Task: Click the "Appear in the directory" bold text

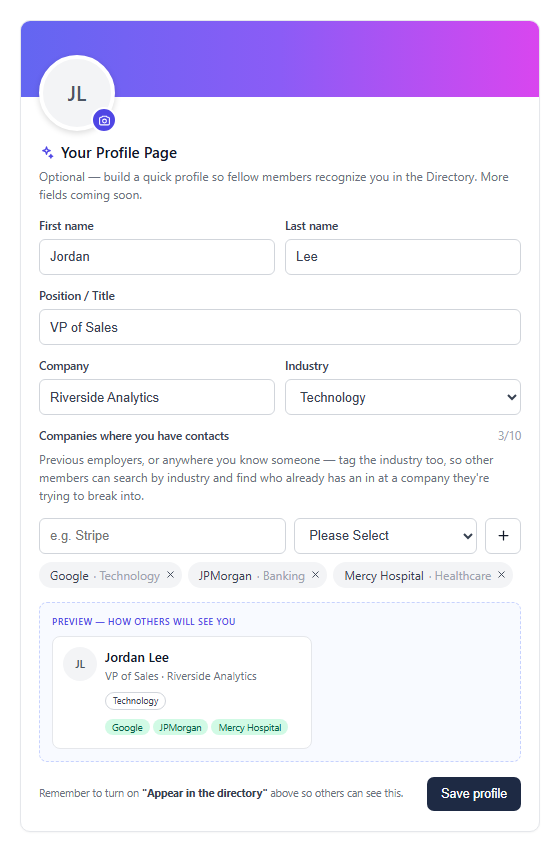Action: click(205, 793)
